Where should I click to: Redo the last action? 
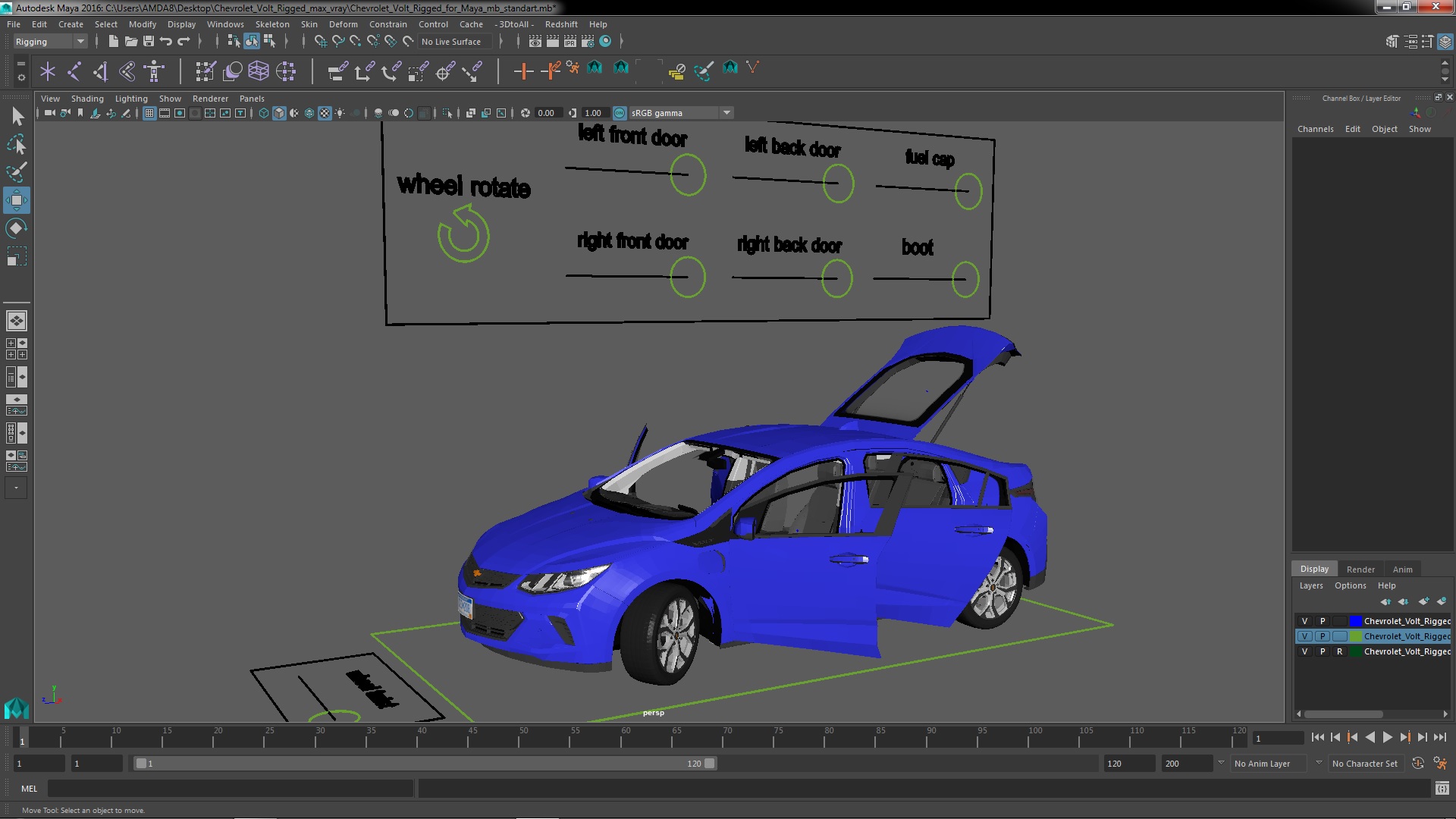click(184, 41)
